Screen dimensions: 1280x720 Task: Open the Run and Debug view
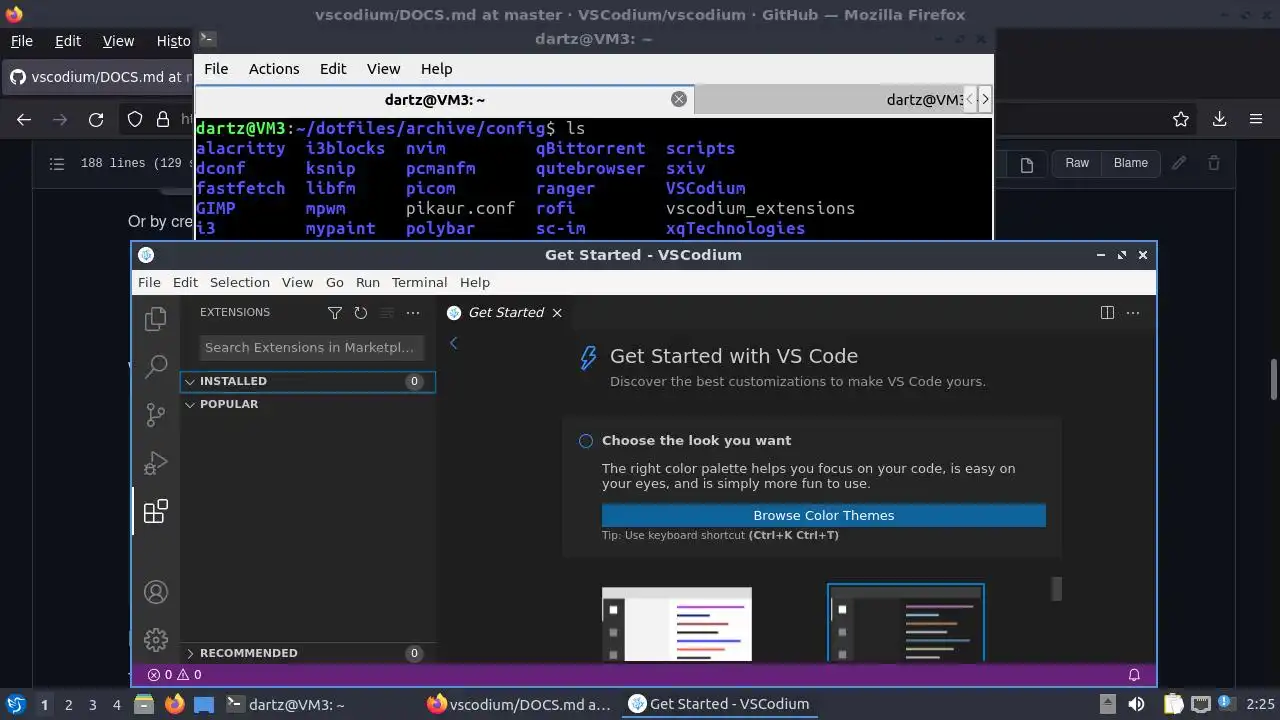[155, 463]
